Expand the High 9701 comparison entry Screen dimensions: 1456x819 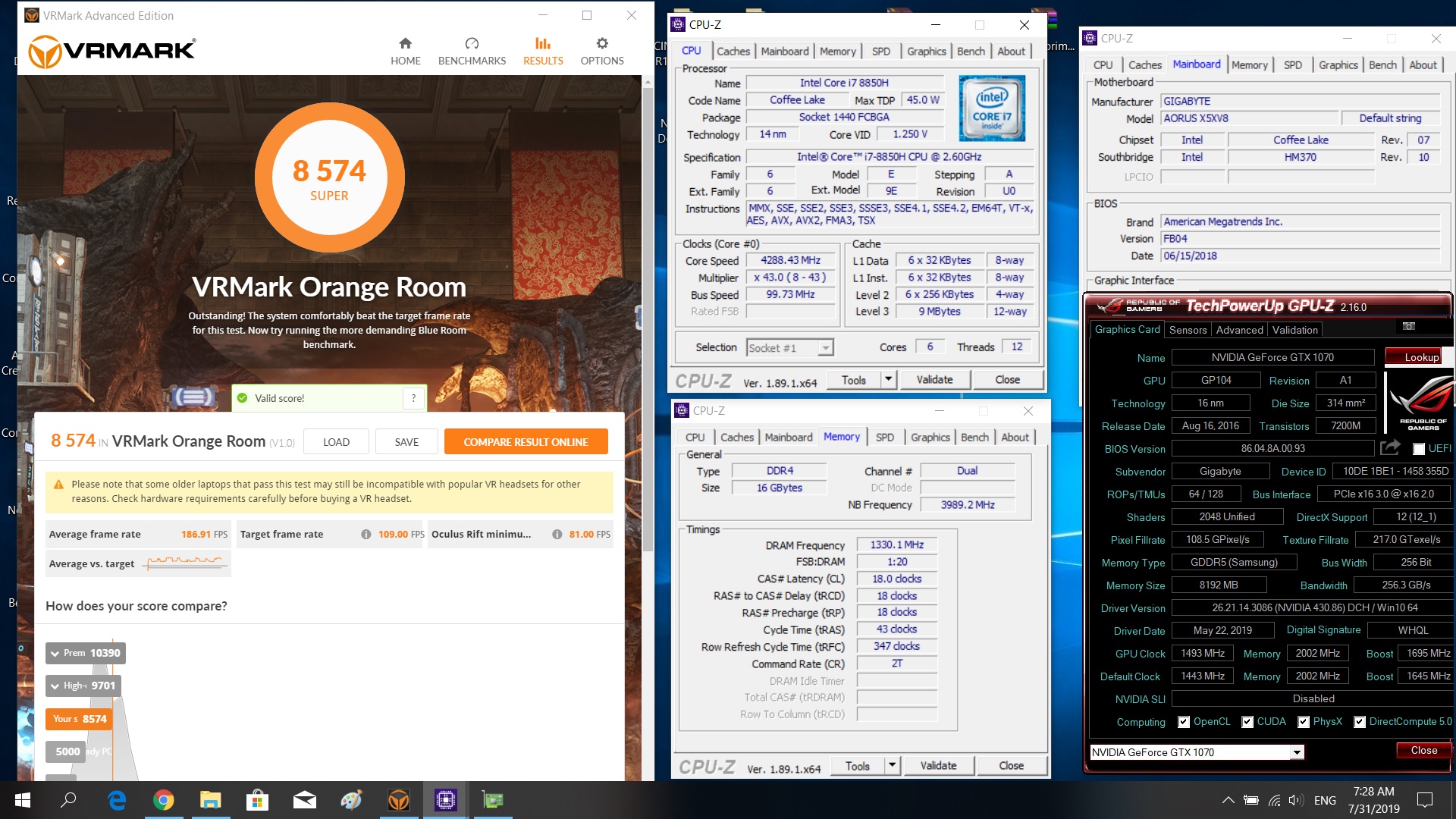(x=83, y=686)
